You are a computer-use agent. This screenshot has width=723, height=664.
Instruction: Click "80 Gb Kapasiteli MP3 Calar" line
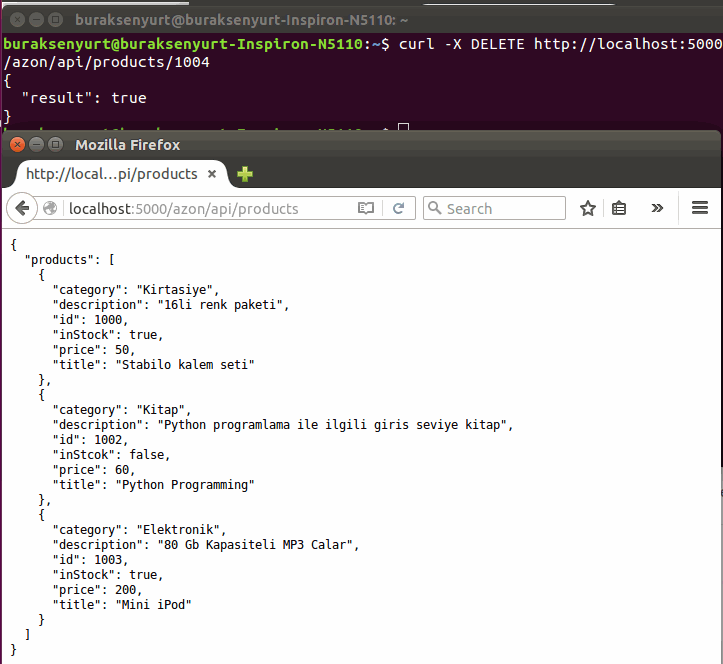coord(206,545)
